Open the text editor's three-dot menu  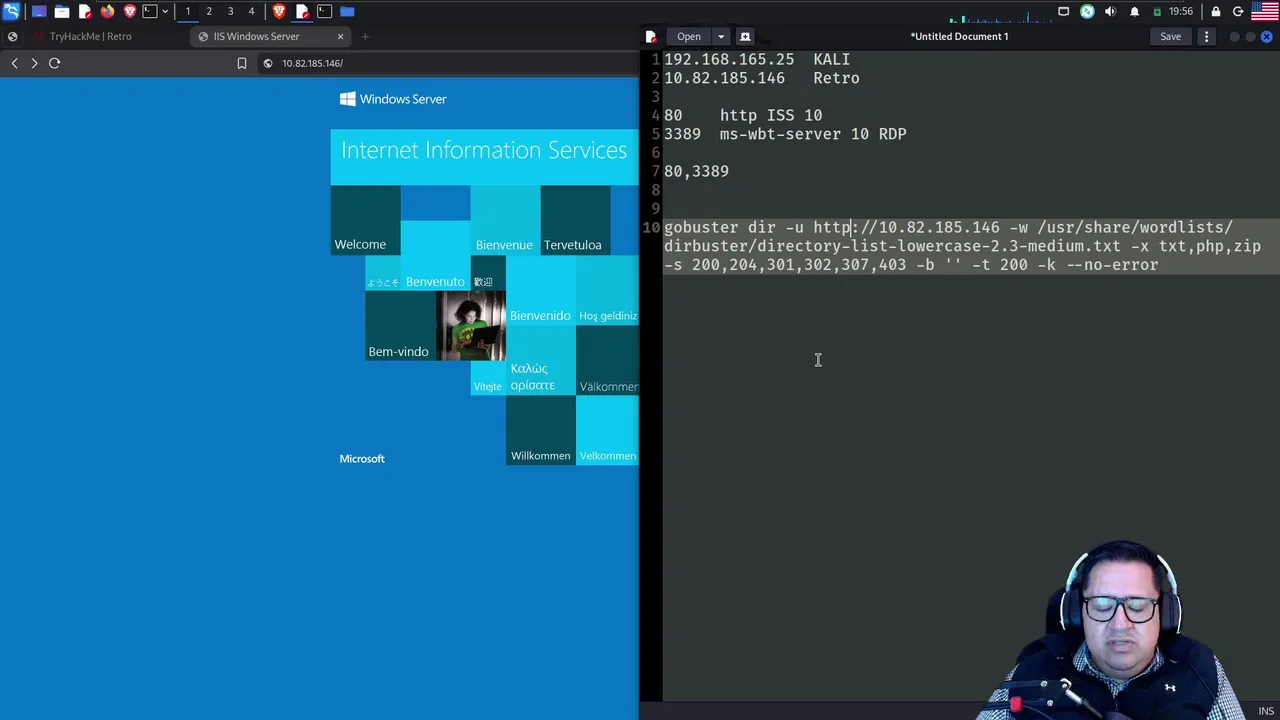pyautogui.click(x=1206, y=37)
